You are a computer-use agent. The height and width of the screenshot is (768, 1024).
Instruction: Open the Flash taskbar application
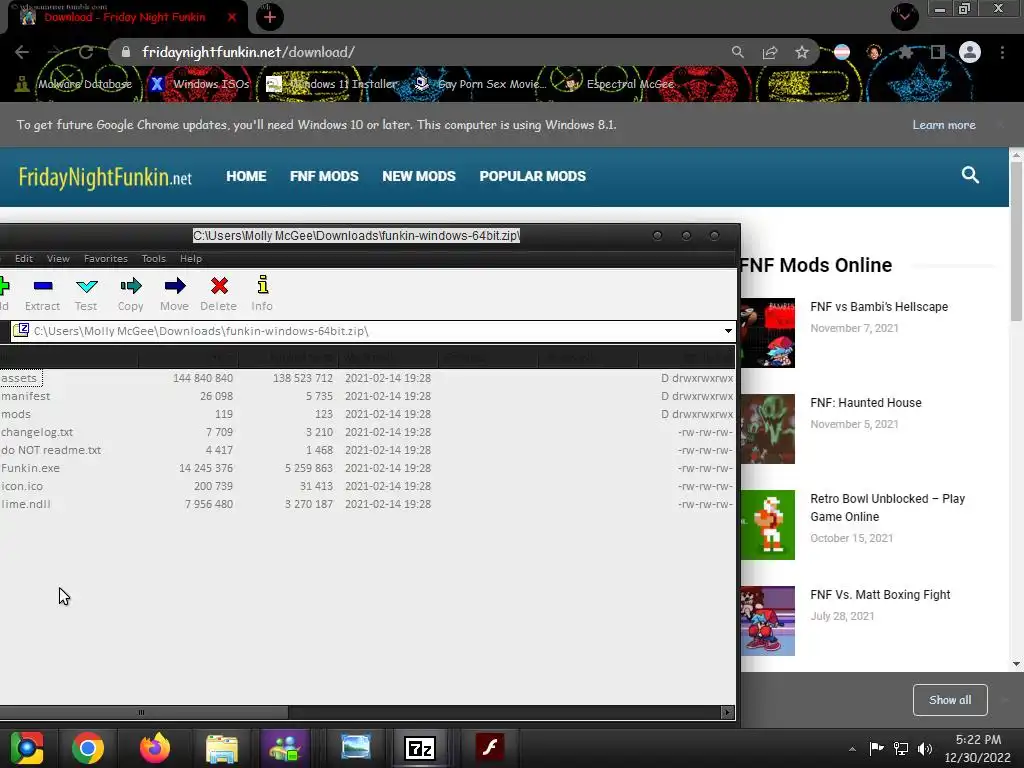click(489, 748)
